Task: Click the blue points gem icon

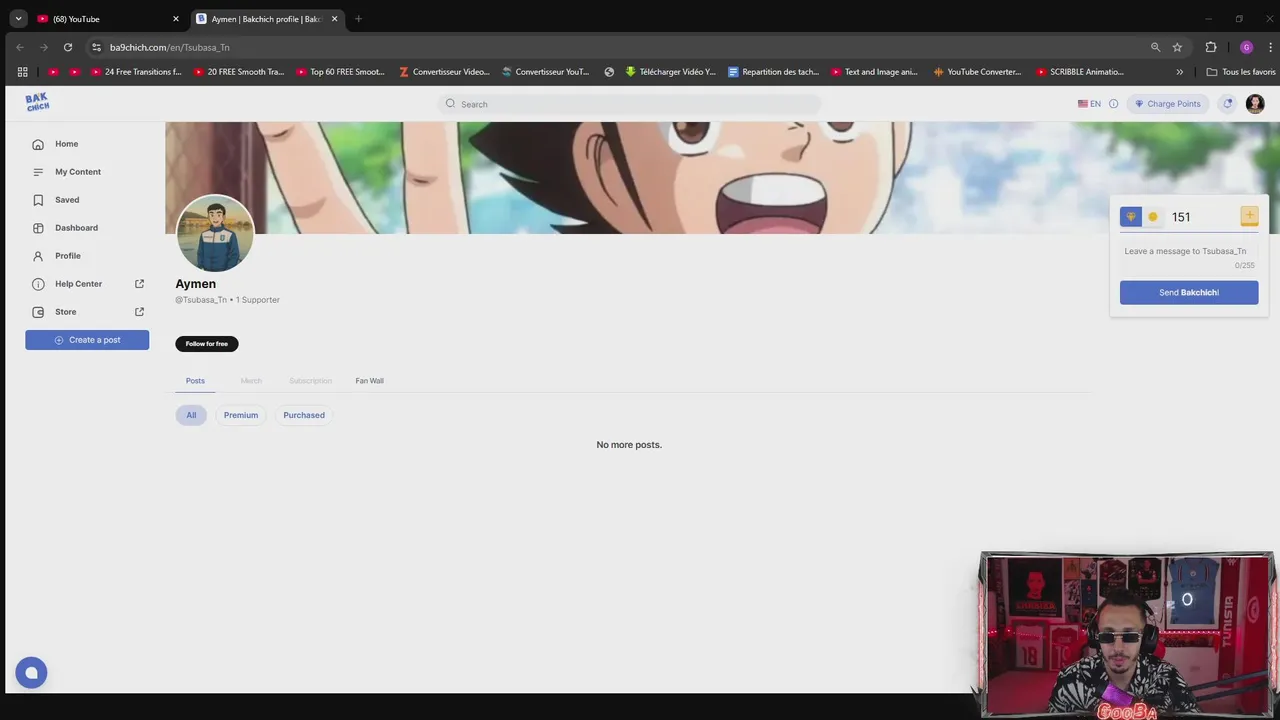Action: pyautogui.click(x=1131, y=217)
